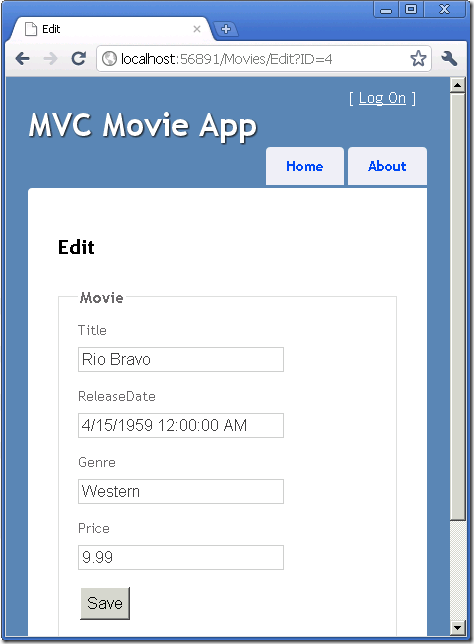Viewport: 474px width, 644px height.
Task: Click the browser forward arrow
Action: (50, 59)
